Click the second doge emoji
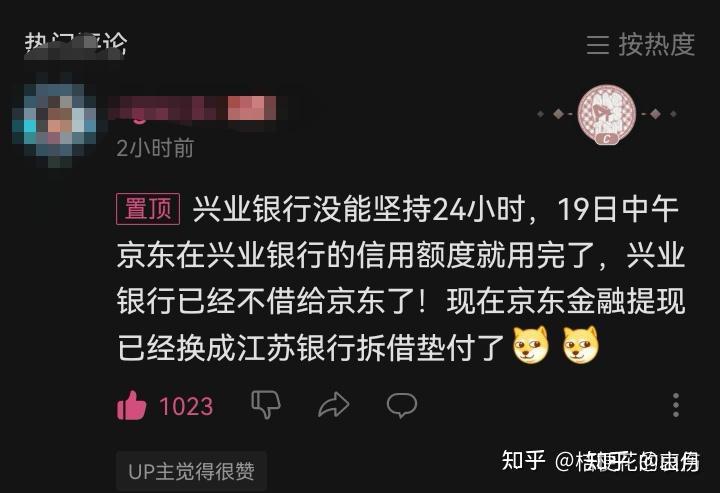The image size is (720, 493). point(581,345)
